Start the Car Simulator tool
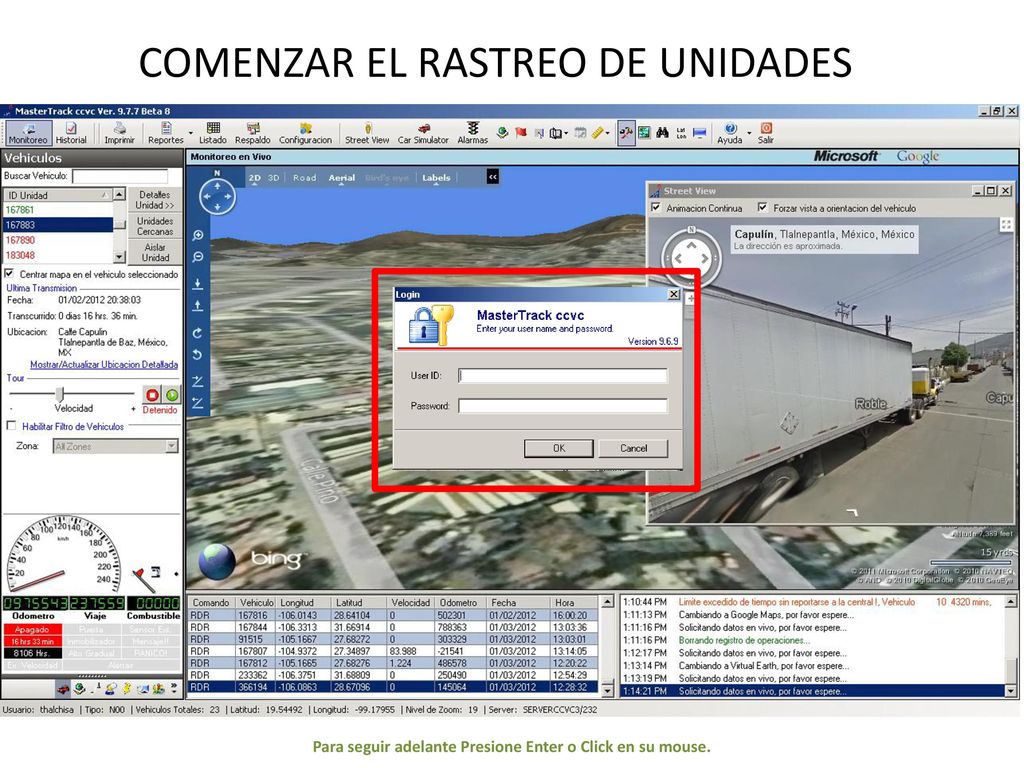This screenshot has width=1024, height=768. (423, 133)
